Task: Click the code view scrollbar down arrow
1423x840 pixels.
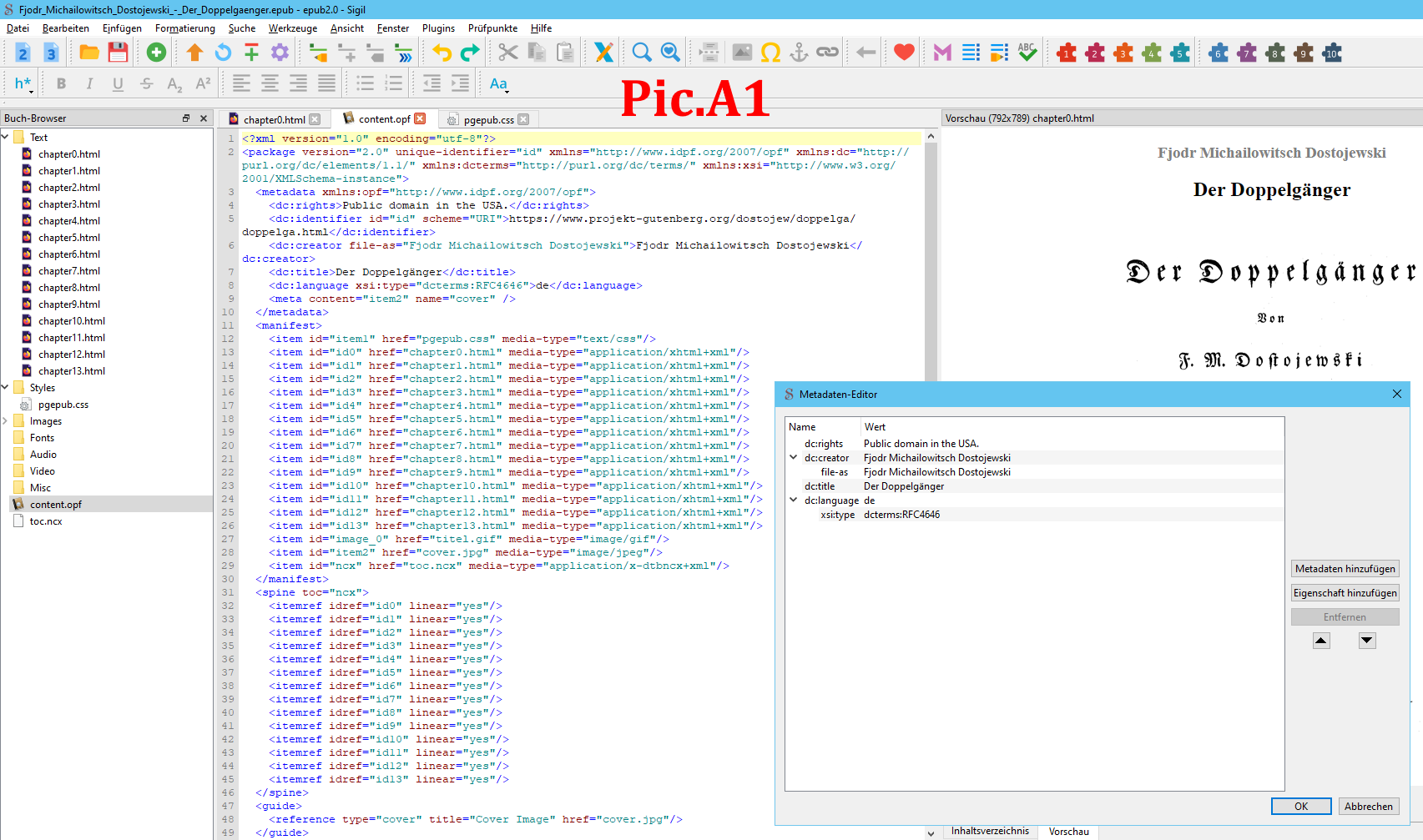Action: [931, 832]
